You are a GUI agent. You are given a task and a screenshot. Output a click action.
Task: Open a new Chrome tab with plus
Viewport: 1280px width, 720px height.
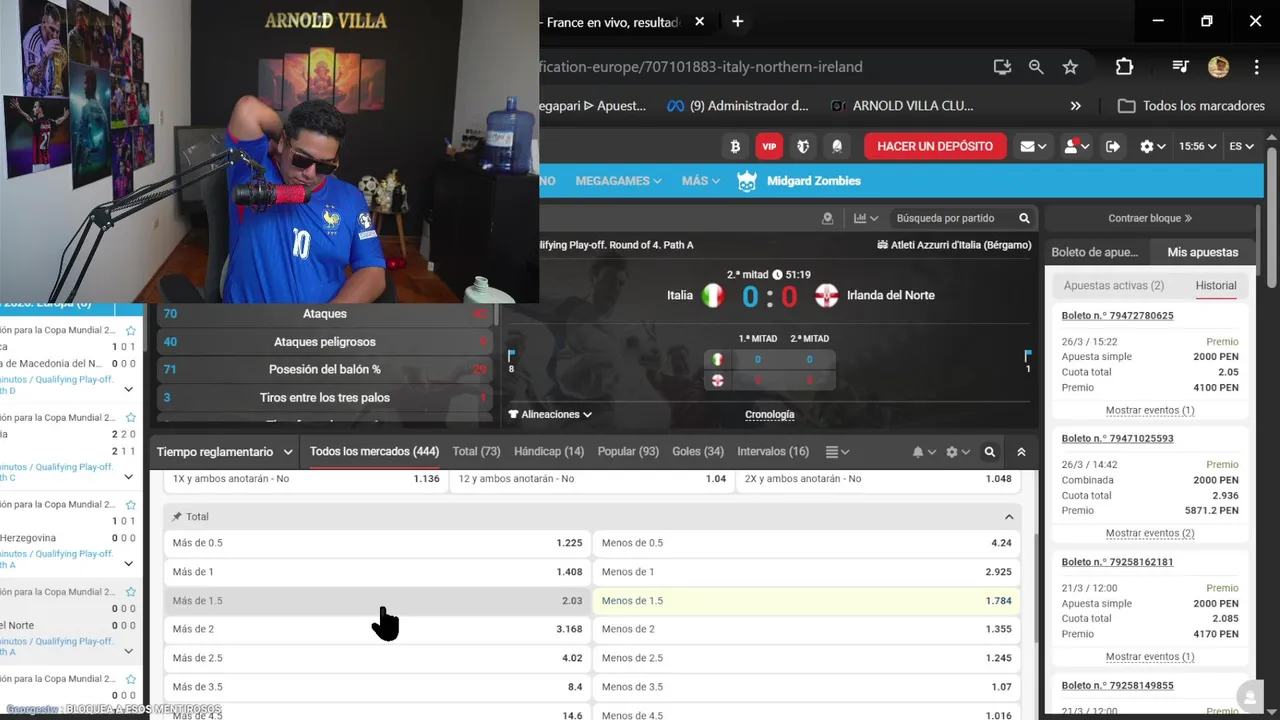pyautogui.click(x=737, y=21)
